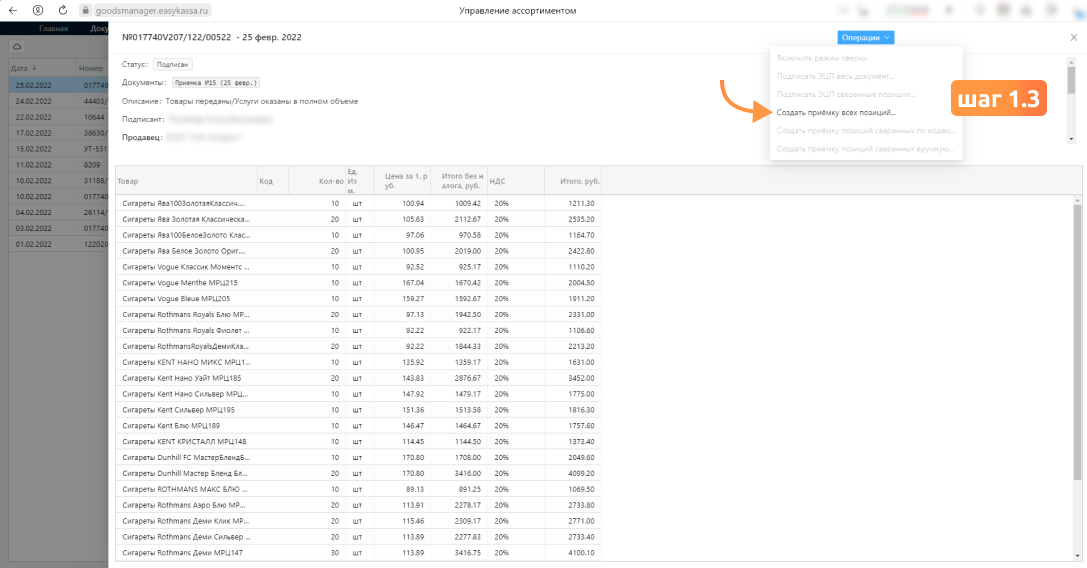Click the Сигареты Vogue Menthe МРЦ215 row
This screenshot has height=568, width=1087.
tap(358, 283)
